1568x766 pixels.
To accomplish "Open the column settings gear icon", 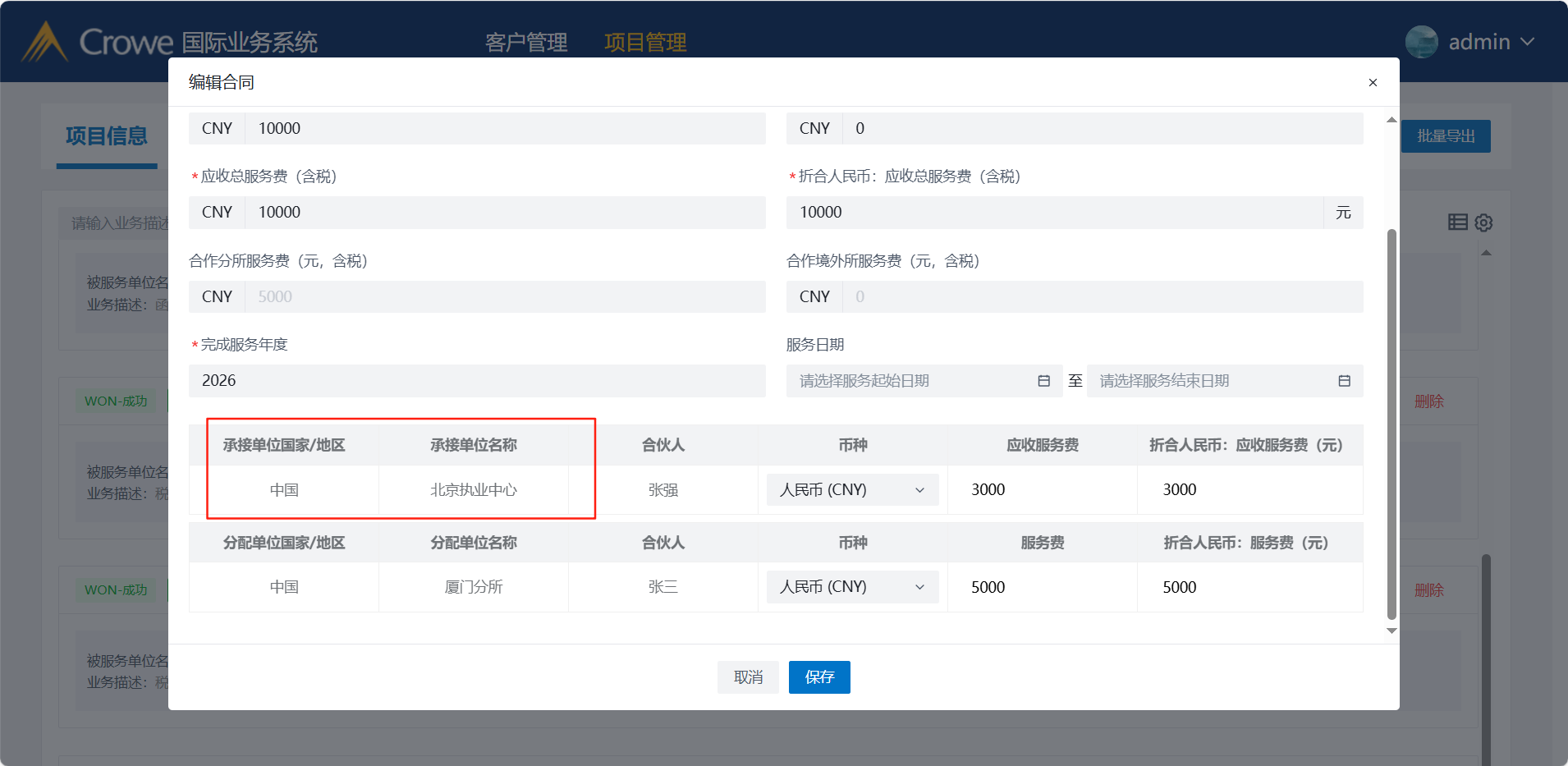I will click(x=1483, y=222).
